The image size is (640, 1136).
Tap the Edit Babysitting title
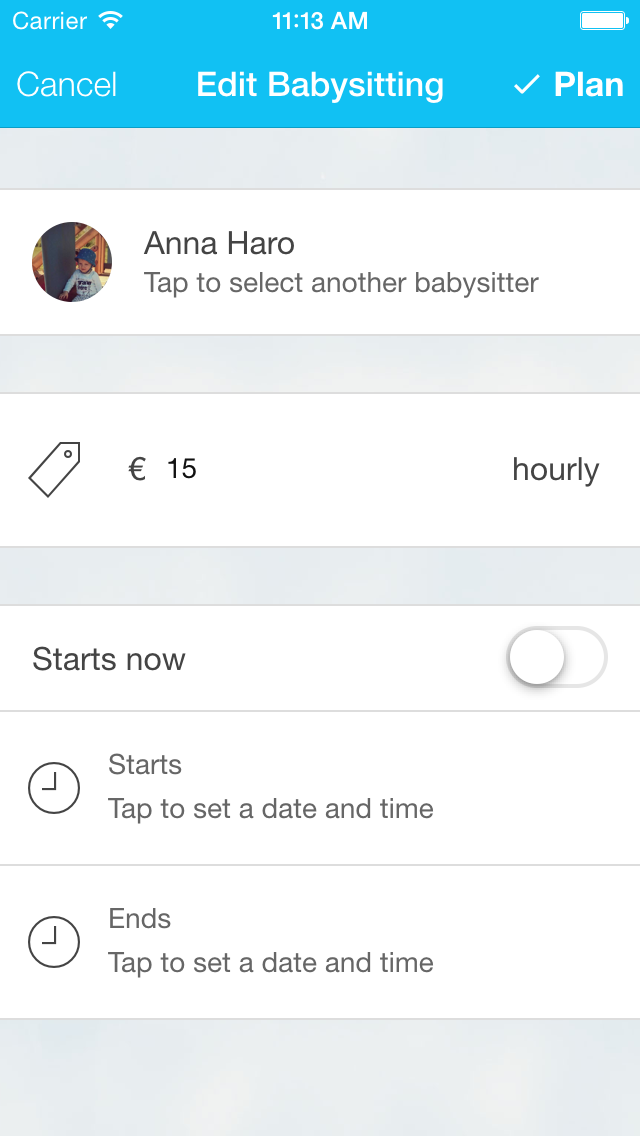320,85
